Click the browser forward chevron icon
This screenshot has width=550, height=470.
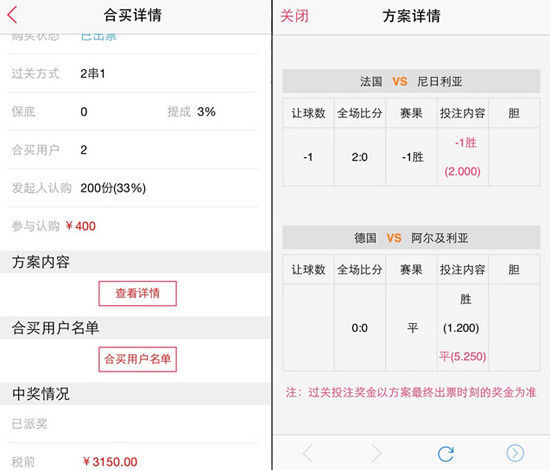pos(376,454)
